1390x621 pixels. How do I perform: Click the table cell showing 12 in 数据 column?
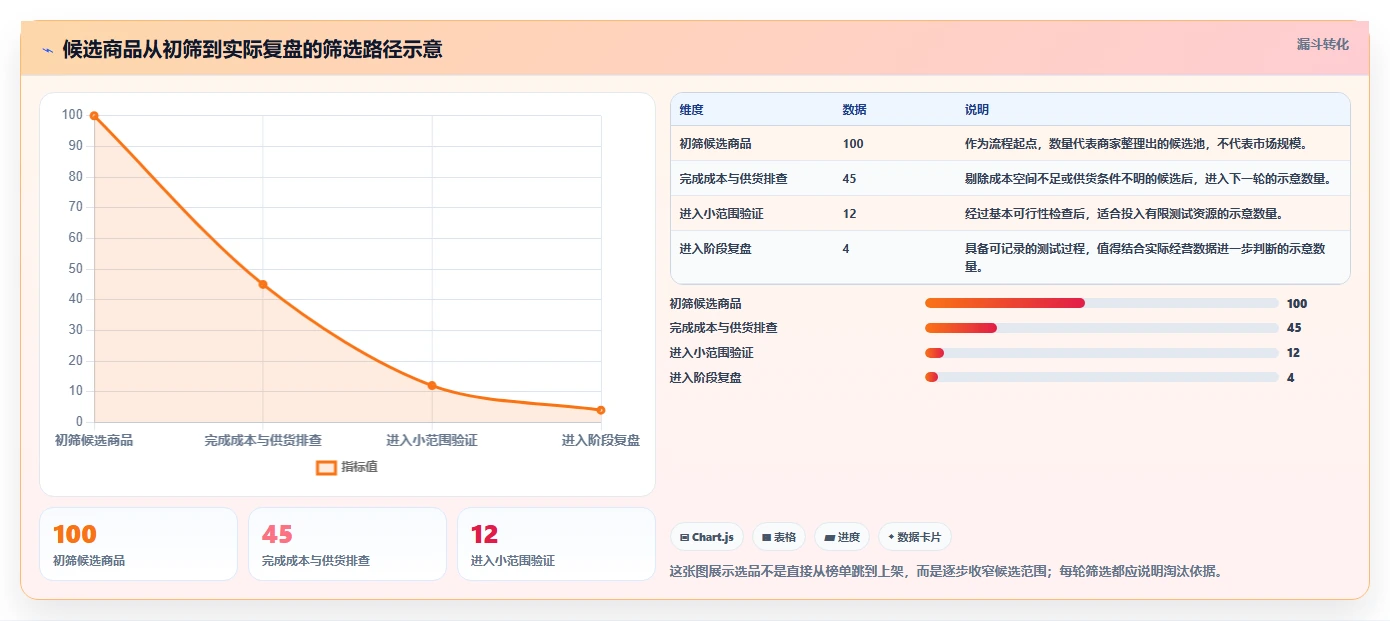pos(849,214)
